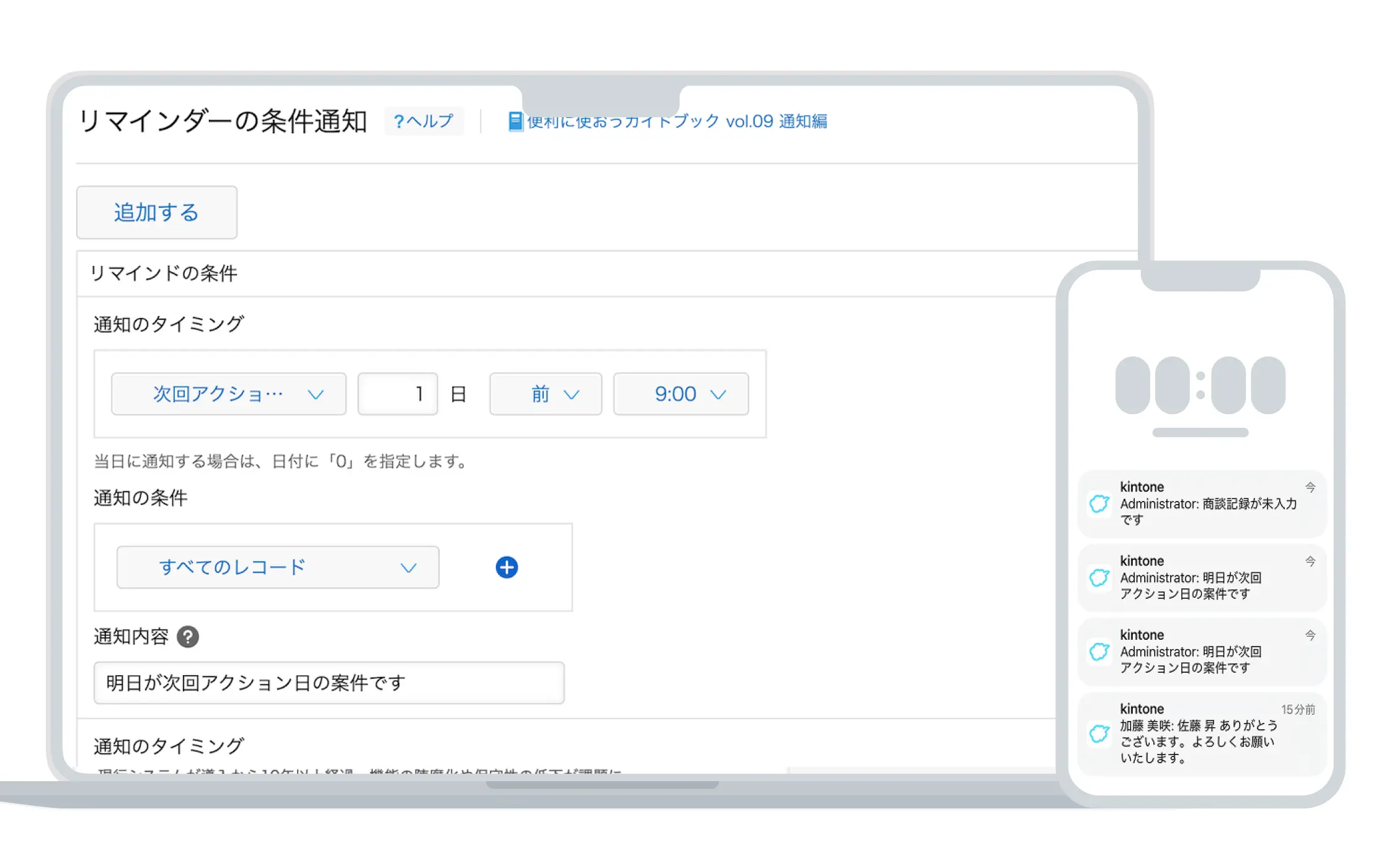Open the 次回アクショ… date field dropdown
1389x868 pixels.
(x=228, y=394)
